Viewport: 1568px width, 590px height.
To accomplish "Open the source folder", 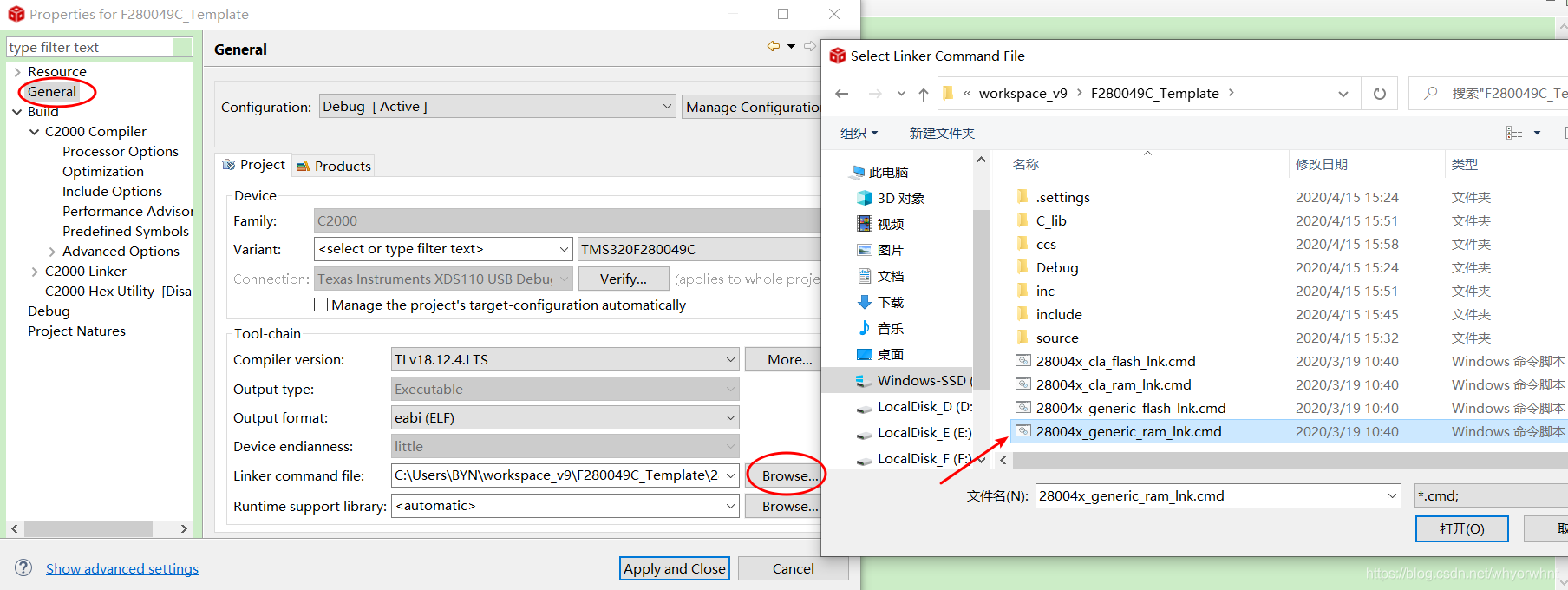I will [1056, 338].
